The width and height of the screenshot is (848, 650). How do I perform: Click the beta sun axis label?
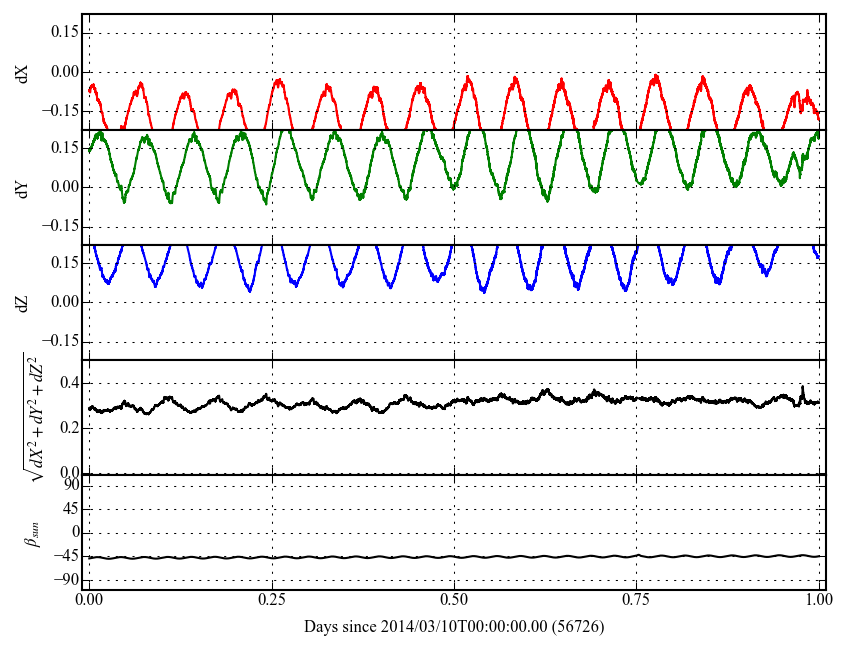pyautogui.click(x=31, y=532)
